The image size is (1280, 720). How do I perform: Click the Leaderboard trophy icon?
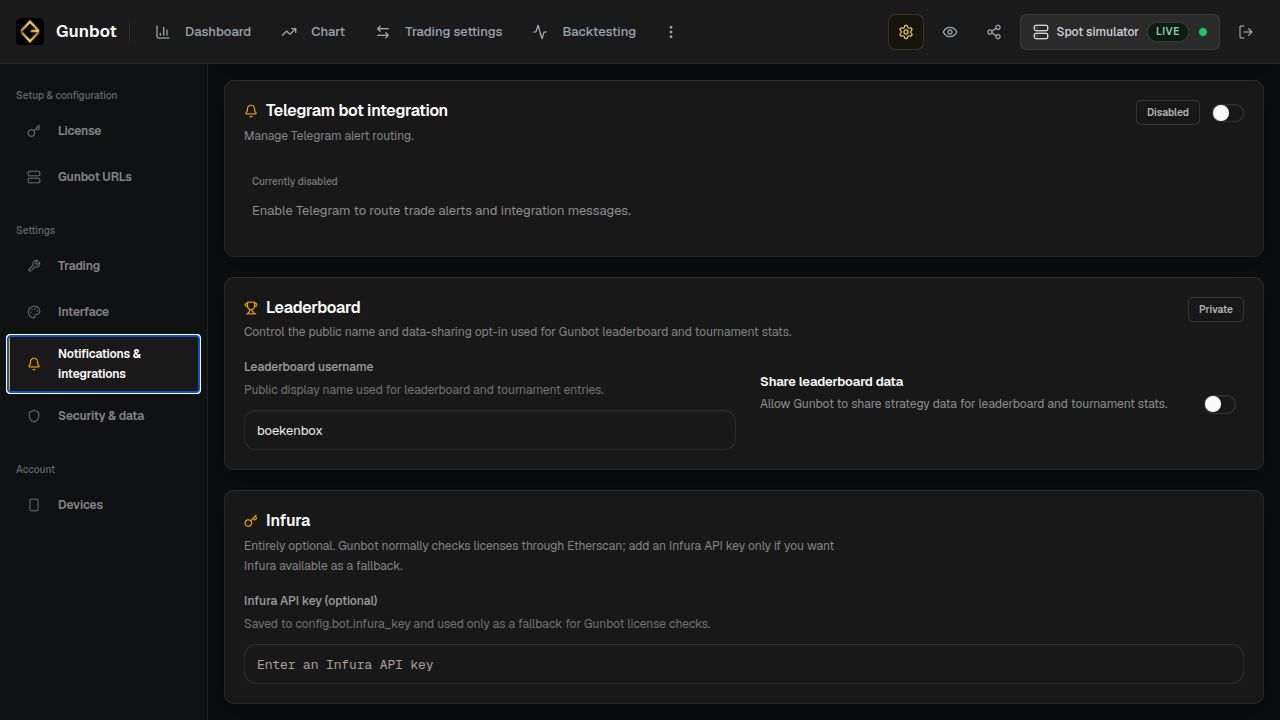[x=251, y=308]
